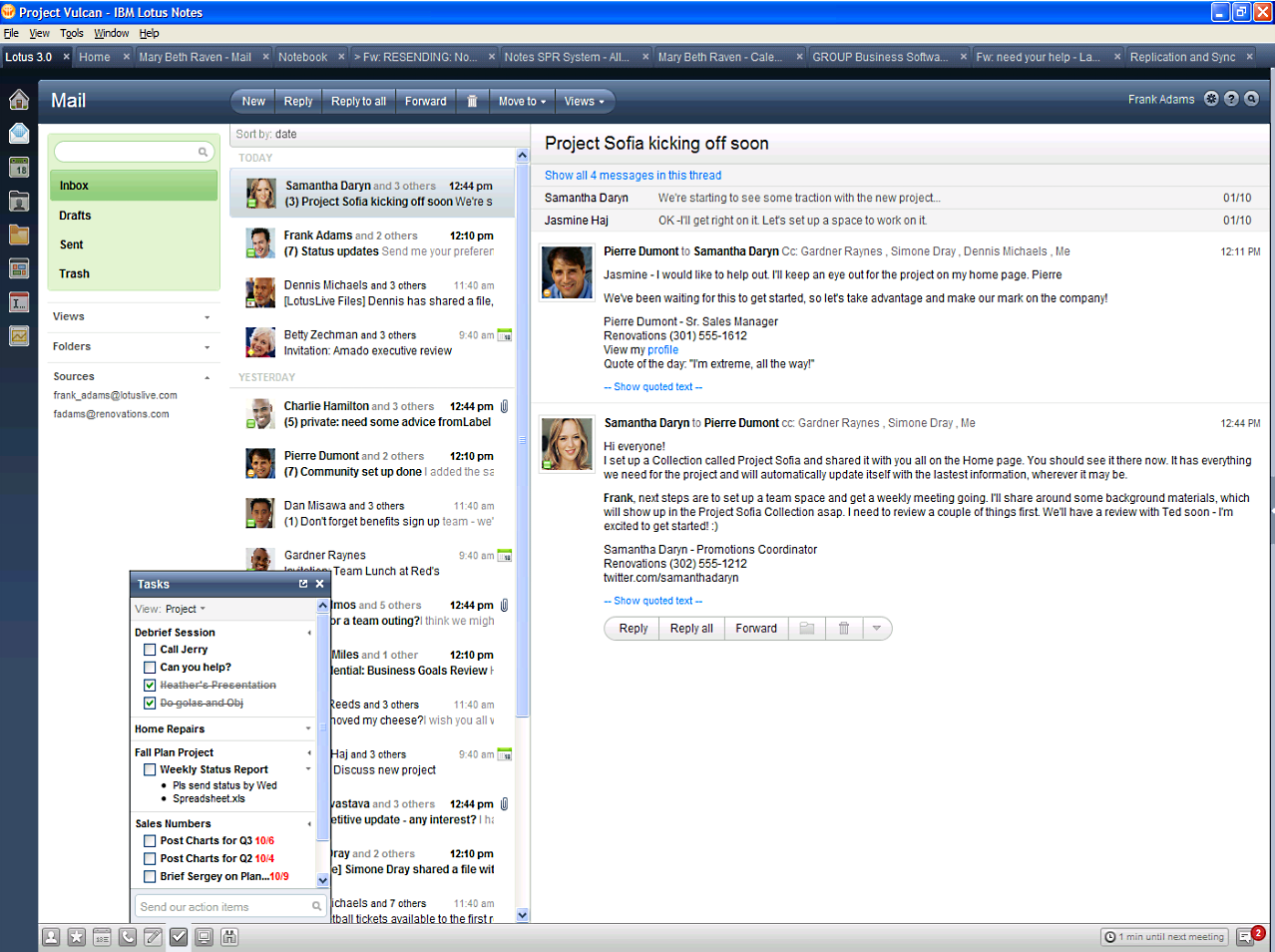Screen dimensions: 1275x952
Task: Open the favorites star icon in bottom bar
Action: coord(76,937)
